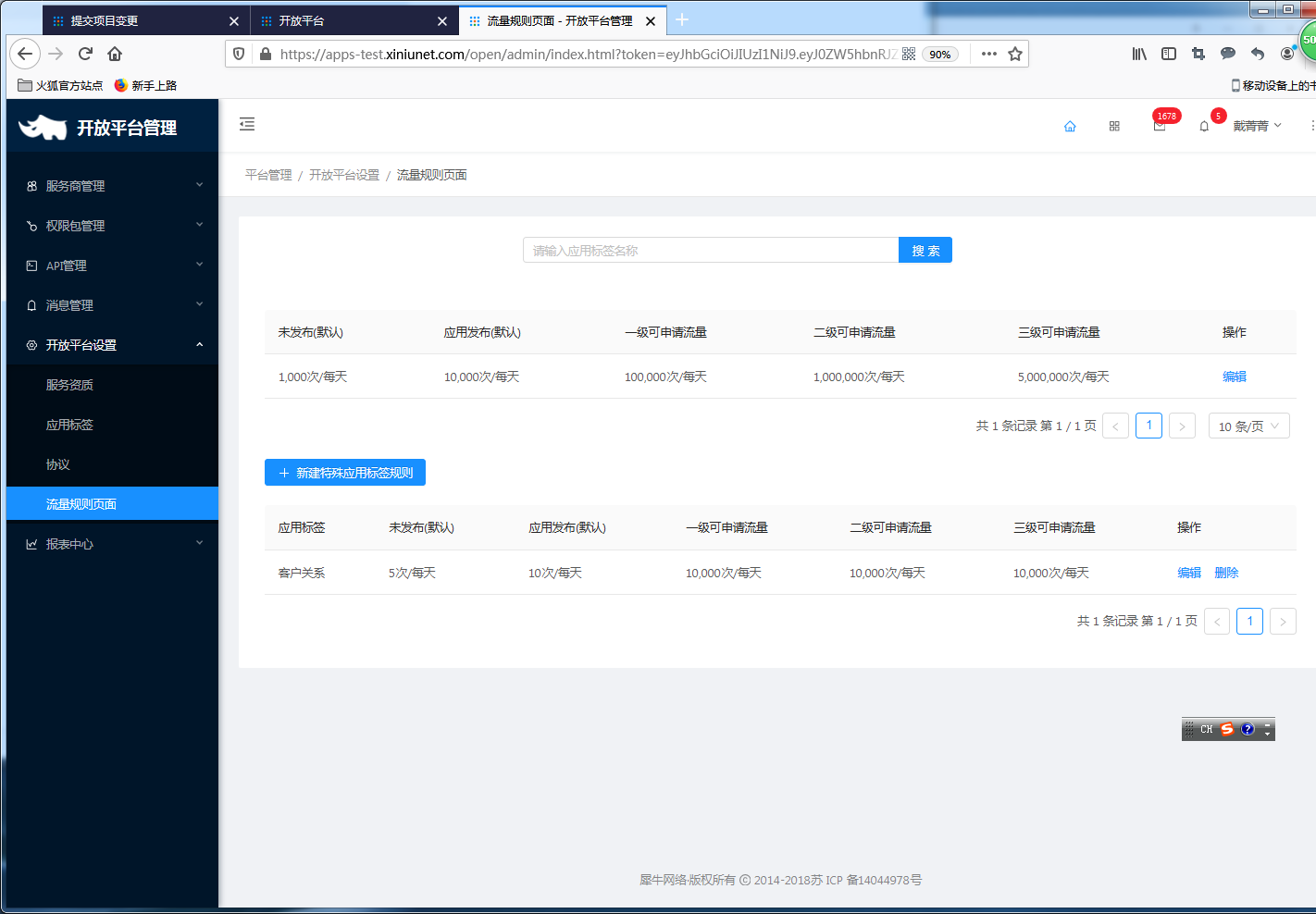Click the address bar URL

pyautogui.click(x=588, y=54)
